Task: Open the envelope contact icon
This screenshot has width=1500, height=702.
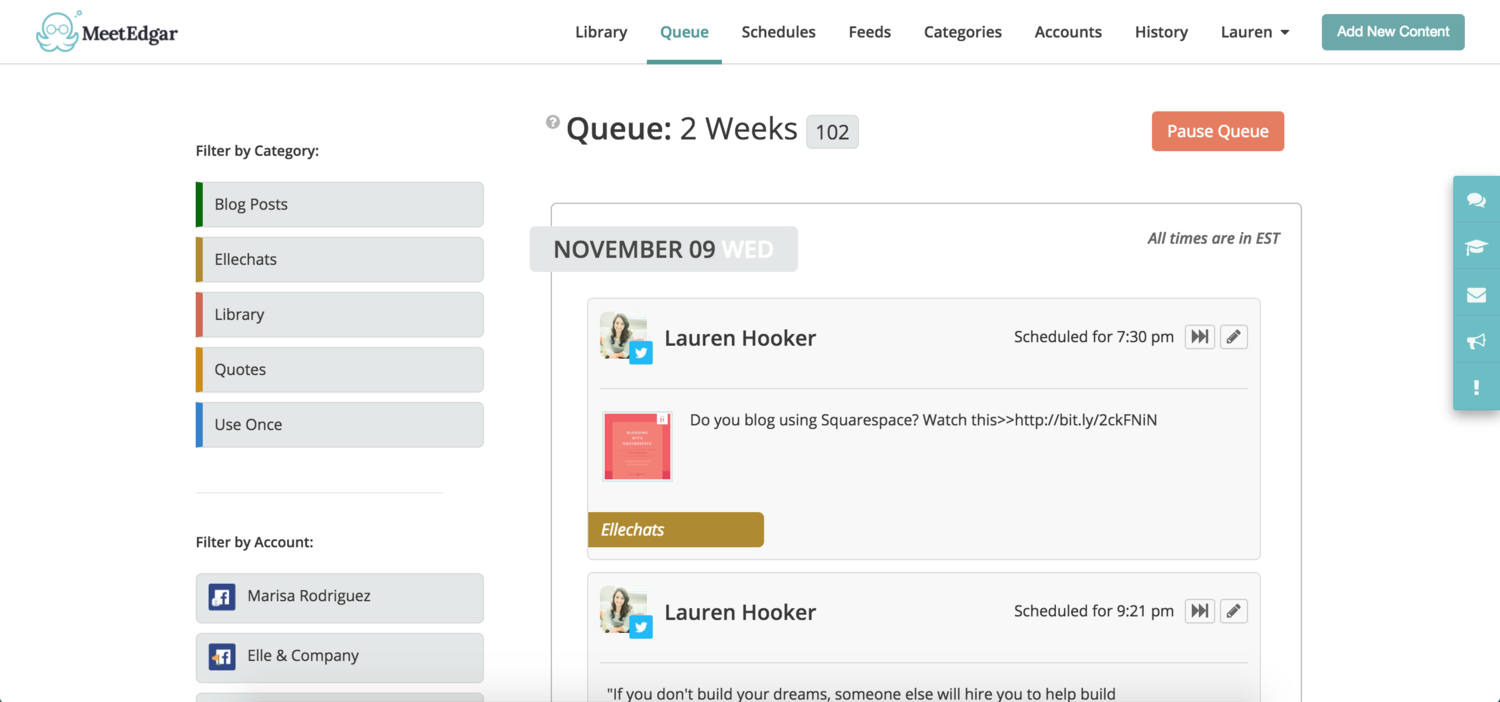Action: [x=1476, y=294]
